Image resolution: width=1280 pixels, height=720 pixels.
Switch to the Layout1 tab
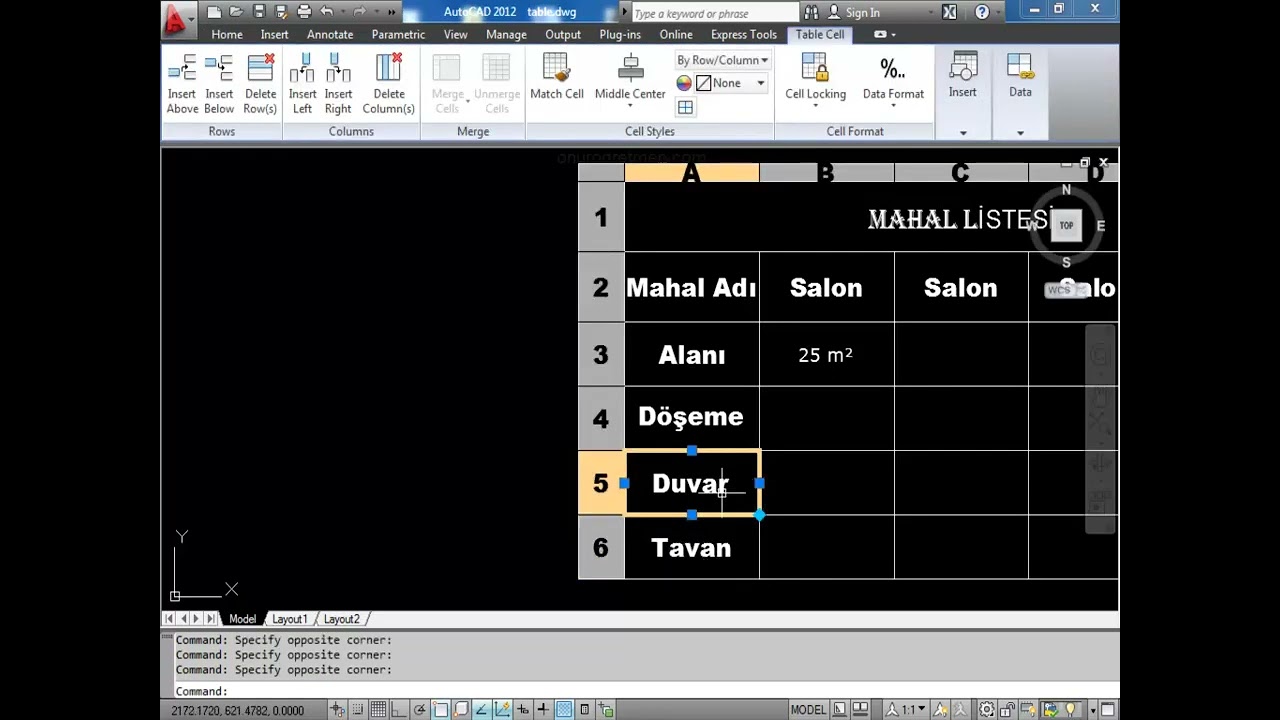(290, 619)
